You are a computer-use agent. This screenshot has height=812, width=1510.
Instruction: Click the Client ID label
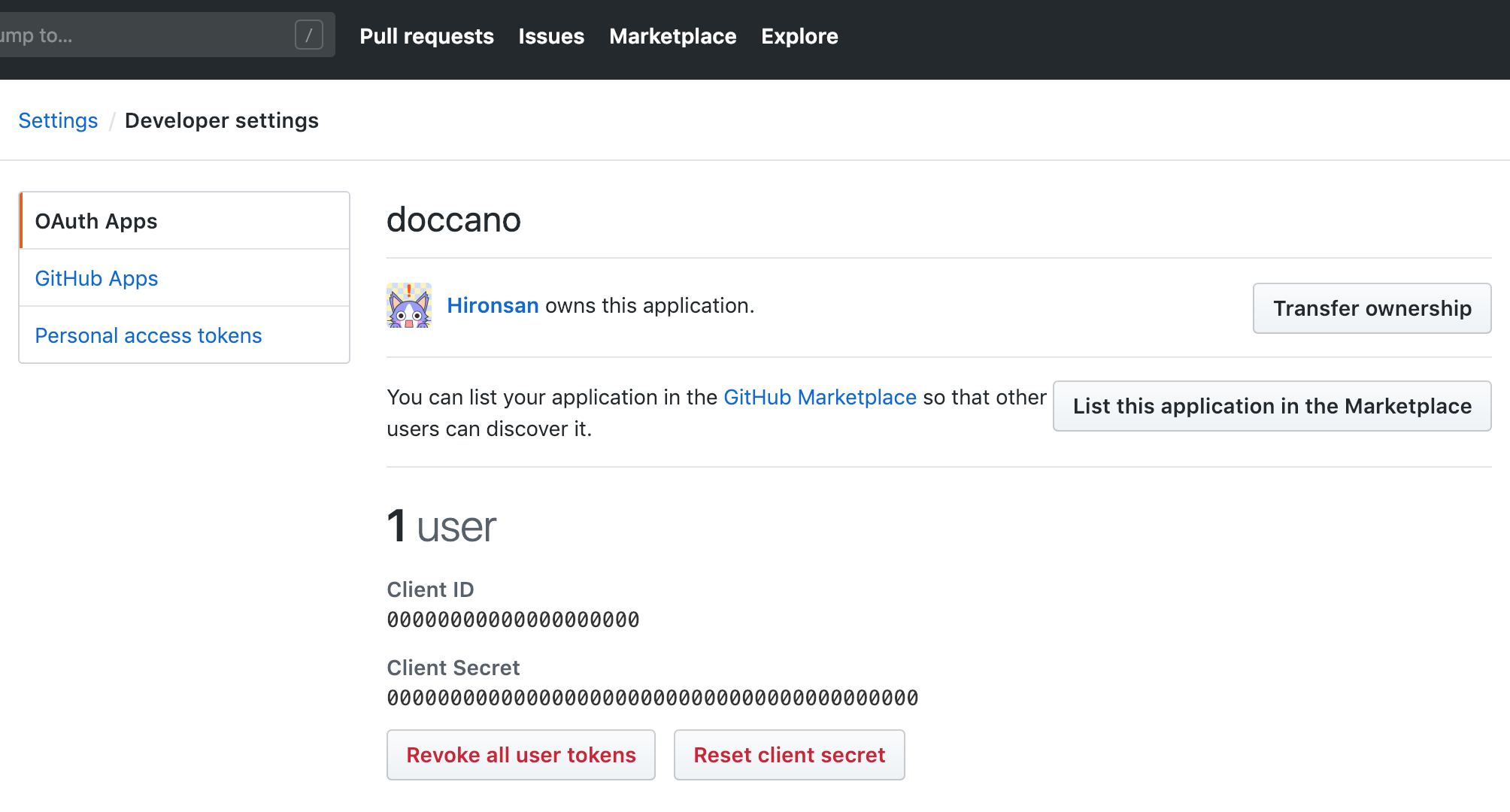tap(430, 589)
